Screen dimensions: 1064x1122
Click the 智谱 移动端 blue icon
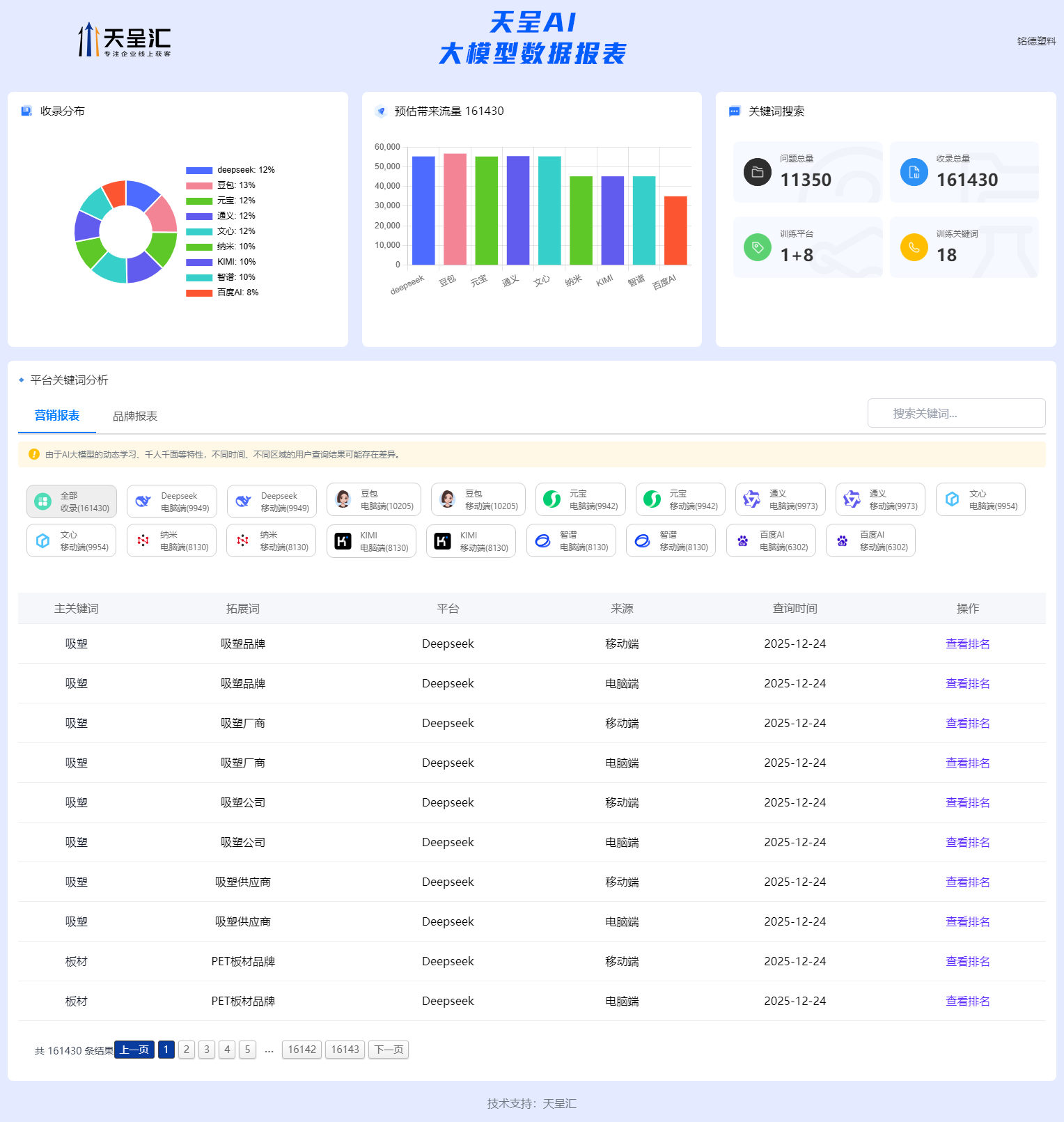point(642,541)
